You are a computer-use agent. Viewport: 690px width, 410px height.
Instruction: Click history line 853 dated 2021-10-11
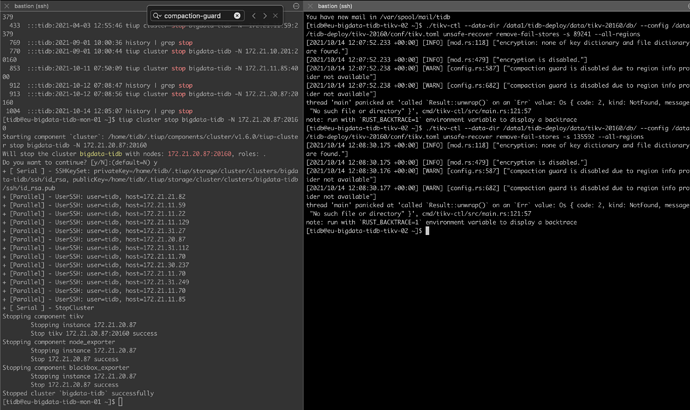pyautogui.click(x=154, y=69)
